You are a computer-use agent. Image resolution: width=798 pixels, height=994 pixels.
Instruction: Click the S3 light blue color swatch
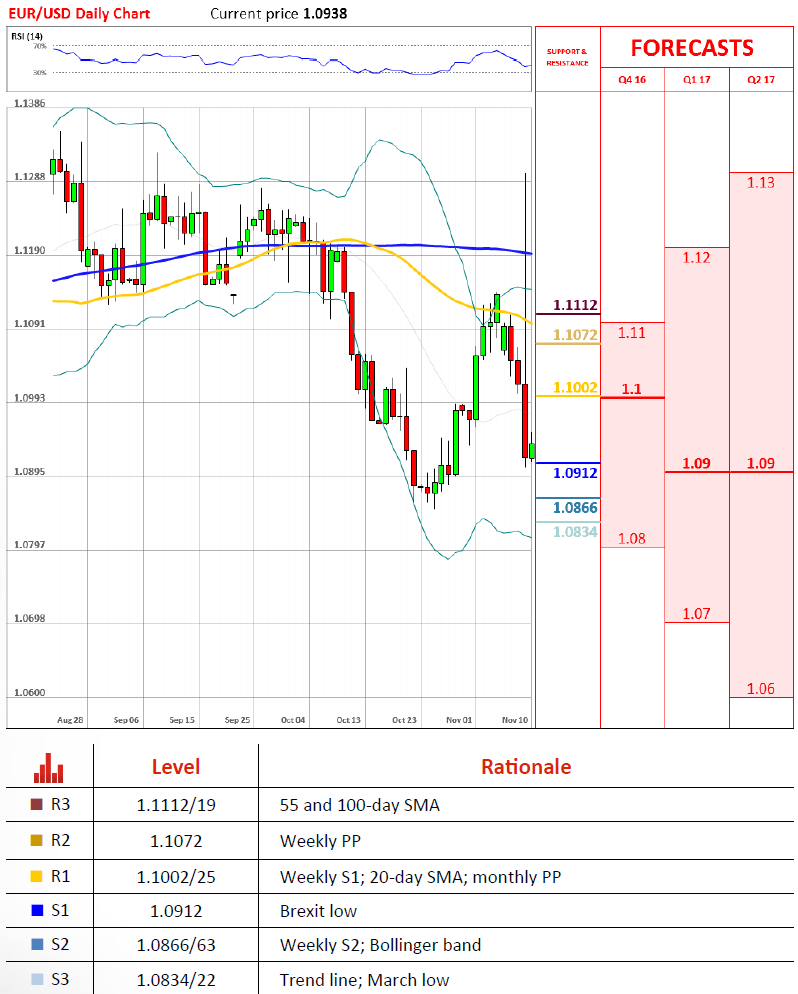point(37,979)
